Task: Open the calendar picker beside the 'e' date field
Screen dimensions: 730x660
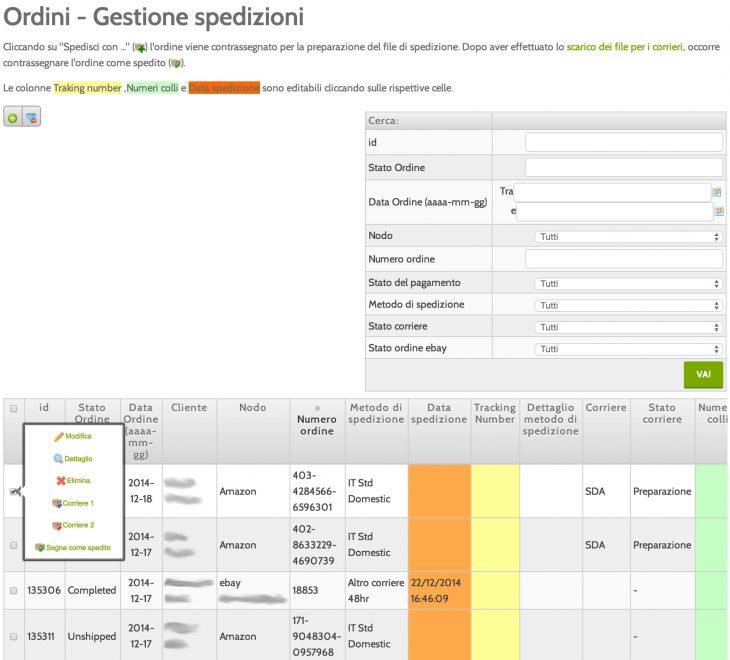Action: tap(719, 211)
